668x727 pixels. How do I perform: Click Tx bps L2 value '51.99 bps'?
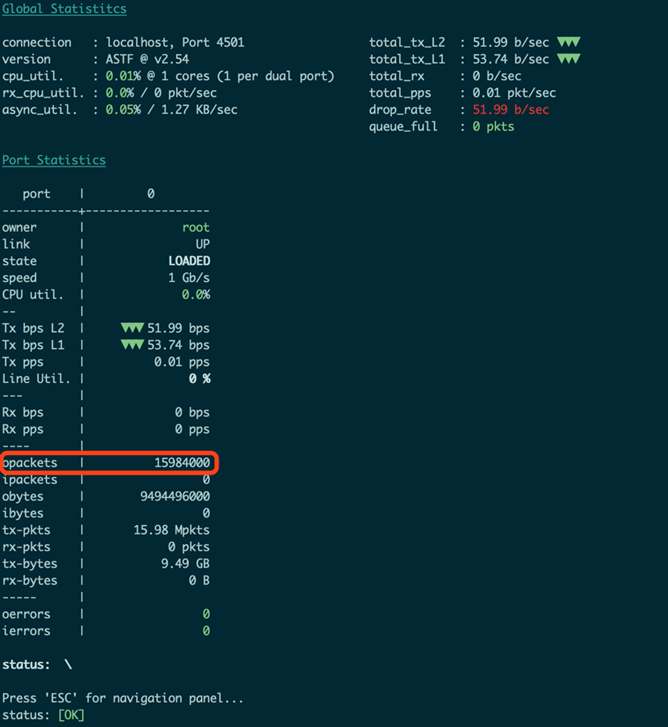(178, 328)
